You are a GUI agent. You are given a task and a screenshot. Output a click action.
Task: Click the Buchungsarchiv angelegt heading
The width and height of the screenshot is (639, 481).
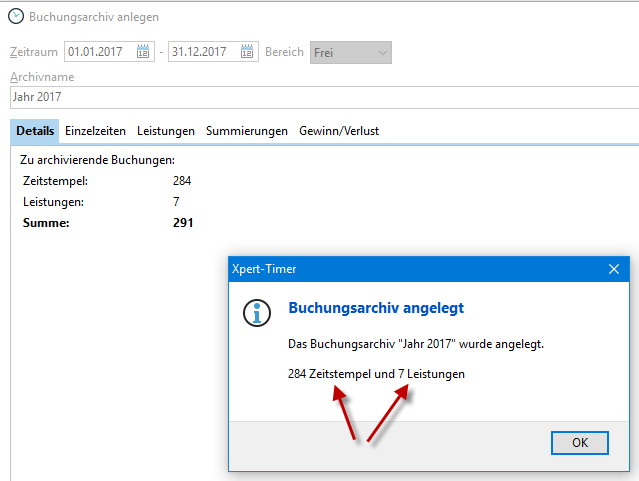pyautogui.click(x=376, y=308)
